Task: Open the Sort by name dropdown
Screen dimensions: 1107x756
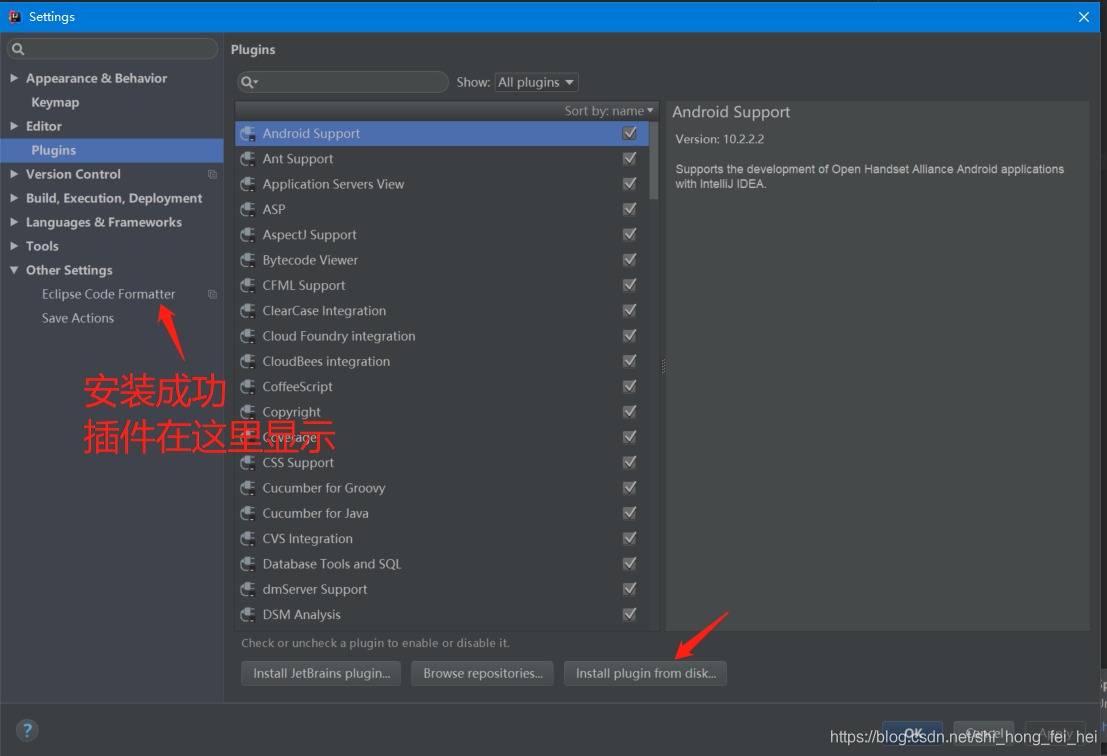Action: coord(609,111)
